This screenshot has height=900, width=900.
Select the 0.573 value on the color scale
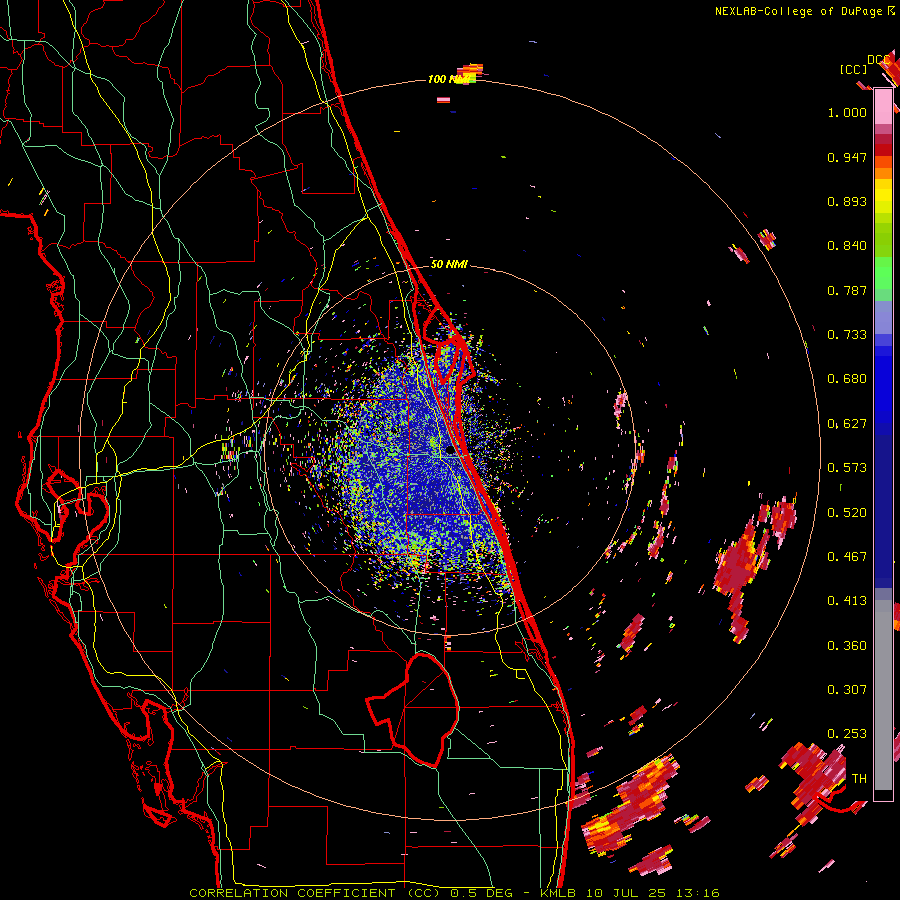click(x=847, y=468)
